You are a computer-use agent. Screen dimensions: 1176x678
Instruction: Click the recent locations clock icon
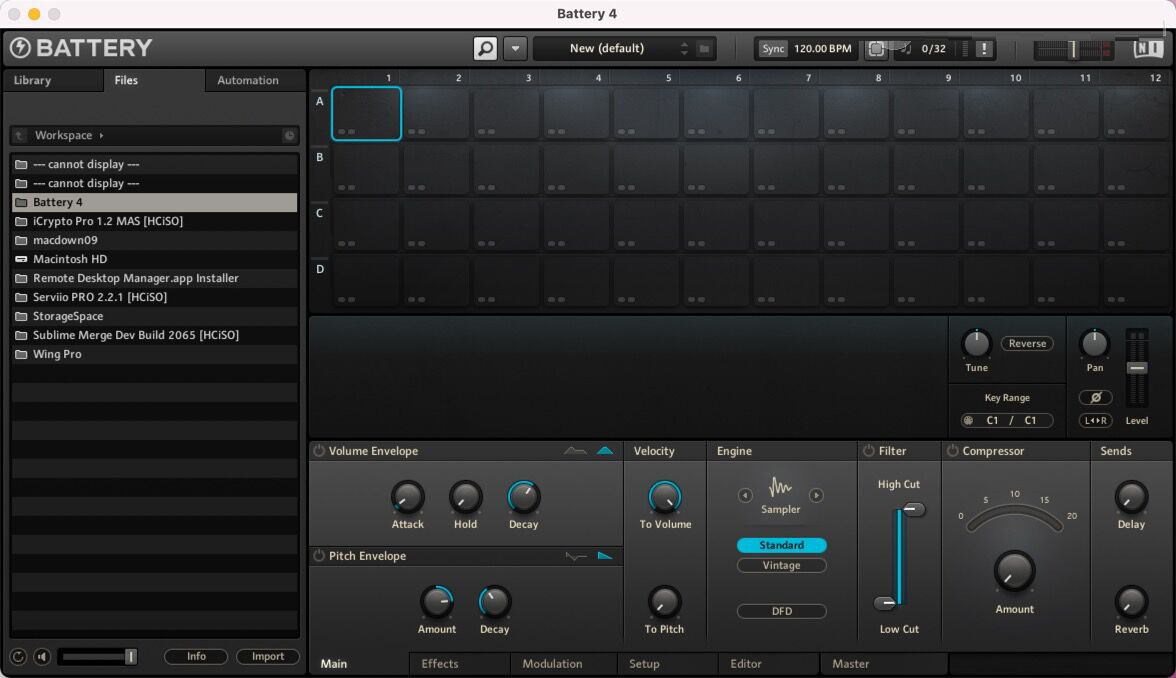pos(289,135)
